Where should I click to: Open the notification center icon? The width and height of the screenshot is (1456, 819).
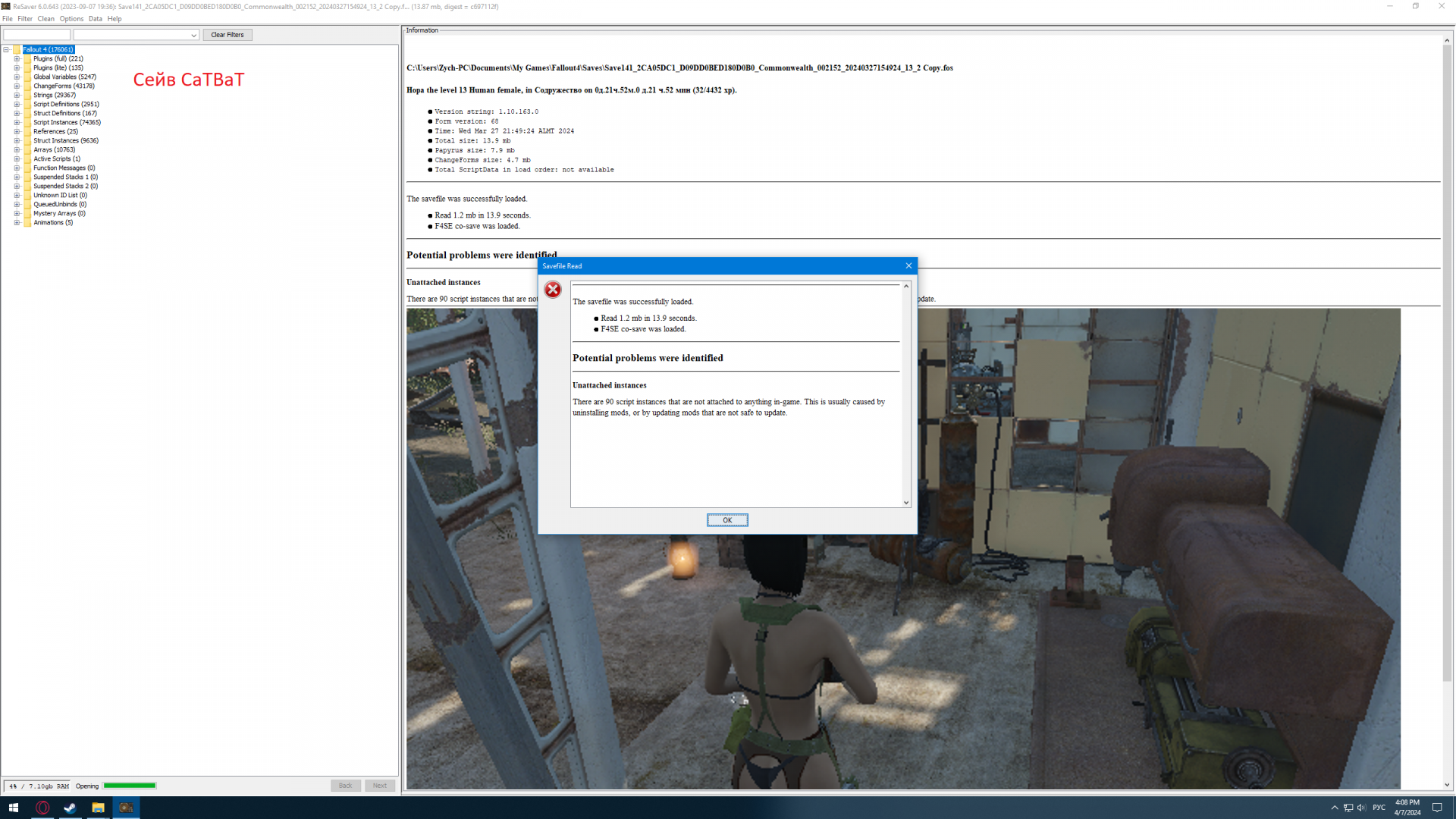pos(1437,808)
